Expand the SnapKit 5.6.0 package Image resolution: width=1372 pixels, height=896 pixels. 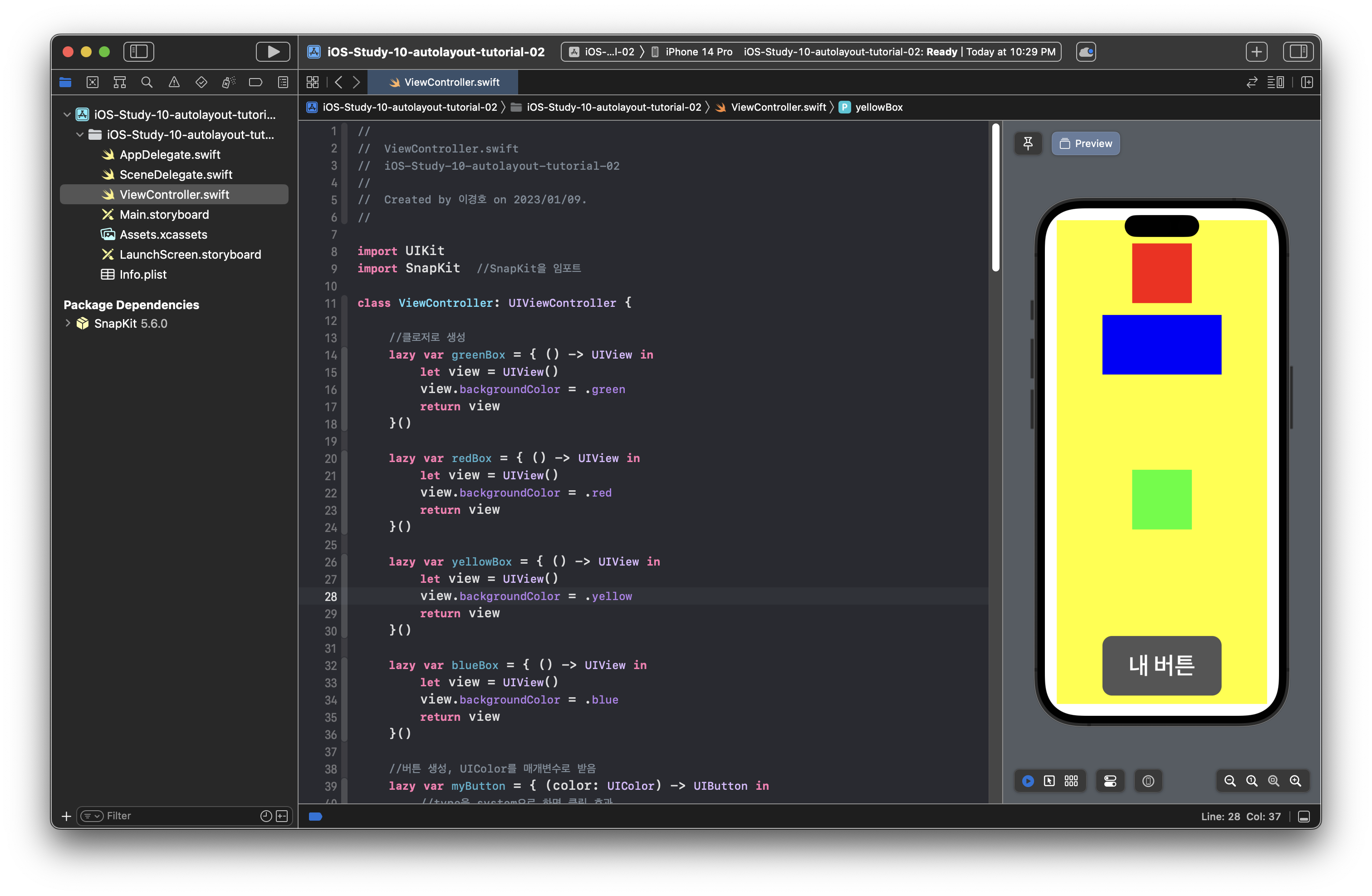pos(68,324)
